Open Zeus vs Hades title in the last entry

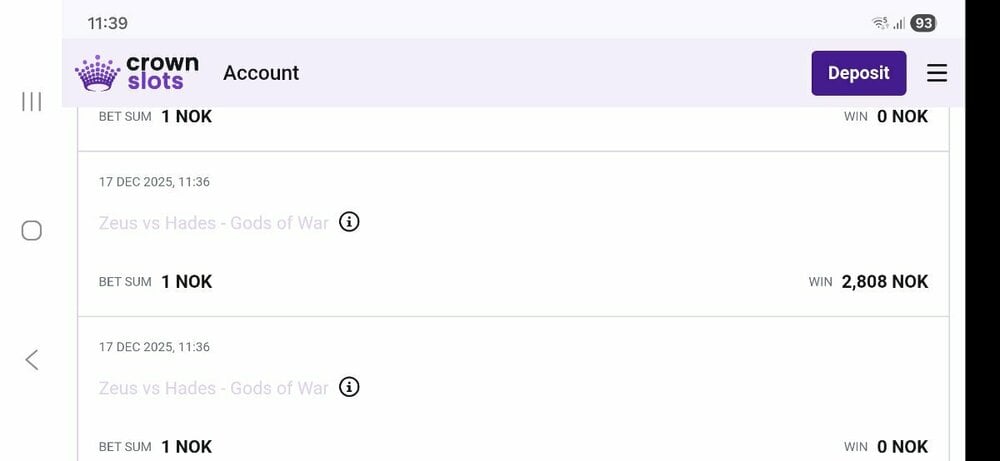click(x=213, y=388)
